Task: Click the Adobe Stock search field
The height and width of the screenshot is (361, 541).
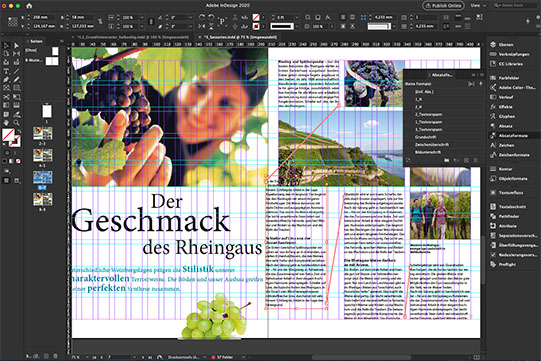Action: (515, 6)
